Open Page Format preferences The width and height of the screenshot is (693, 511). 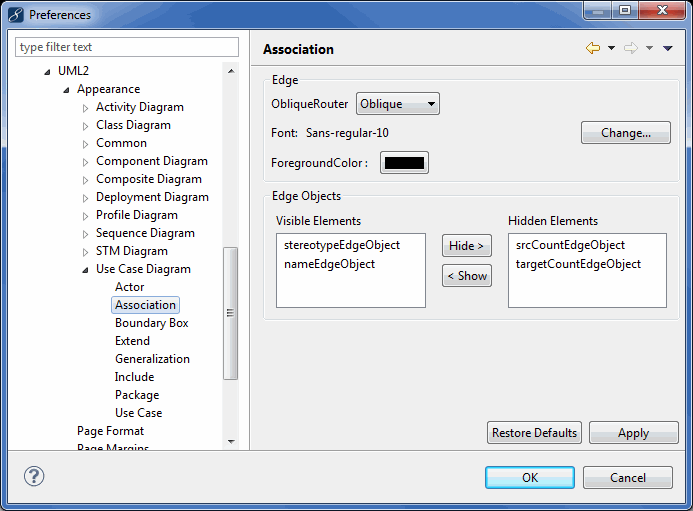tap(110, 431)
